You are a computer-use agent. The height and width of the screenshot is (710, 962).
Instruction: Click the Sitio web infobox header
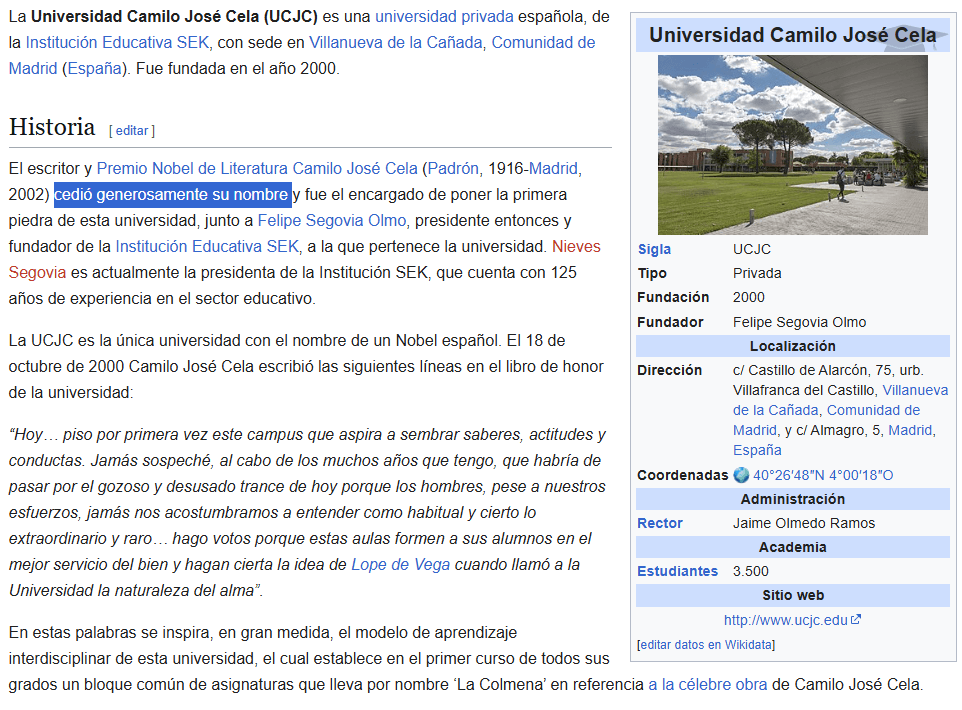coord(793,595)
